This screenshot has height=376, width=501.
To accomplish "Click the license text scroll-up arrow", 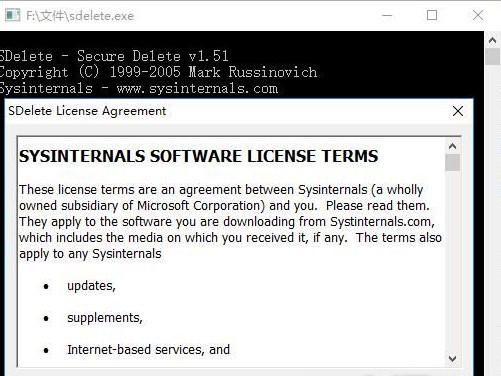I will [452, 146].
